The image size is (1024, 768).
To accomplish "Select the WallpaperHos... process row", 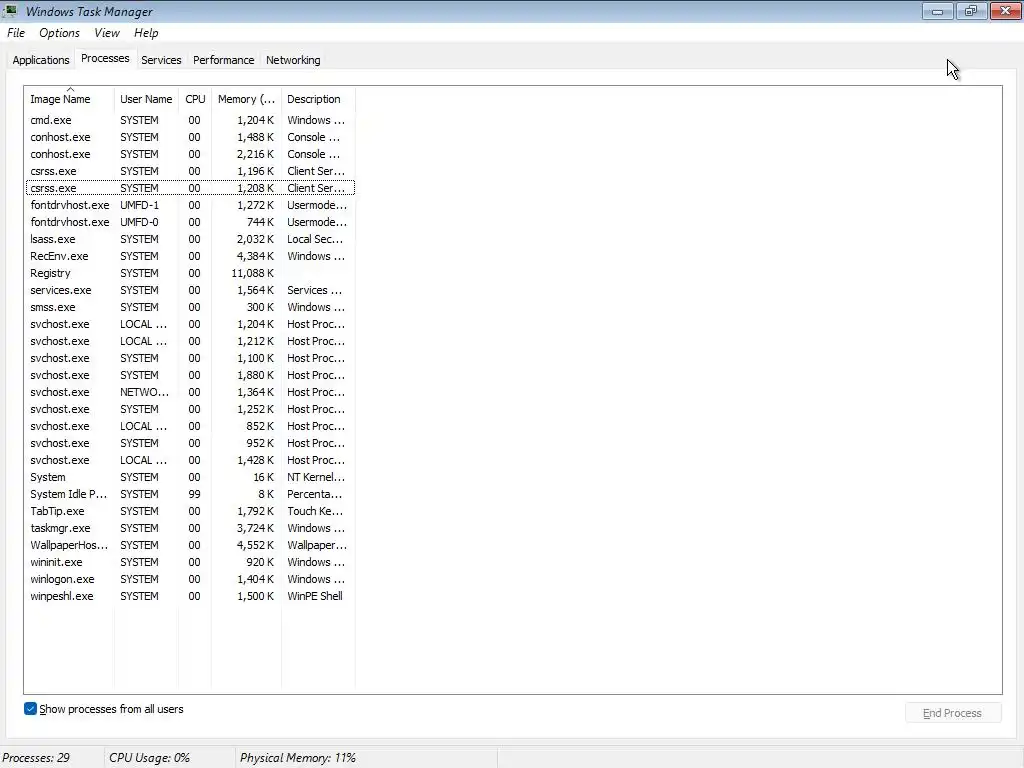I will [x=190, y=545].
